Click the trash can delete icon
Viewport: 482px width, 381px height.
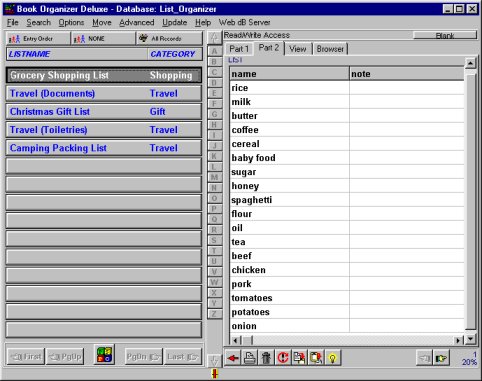coord(266,358)
